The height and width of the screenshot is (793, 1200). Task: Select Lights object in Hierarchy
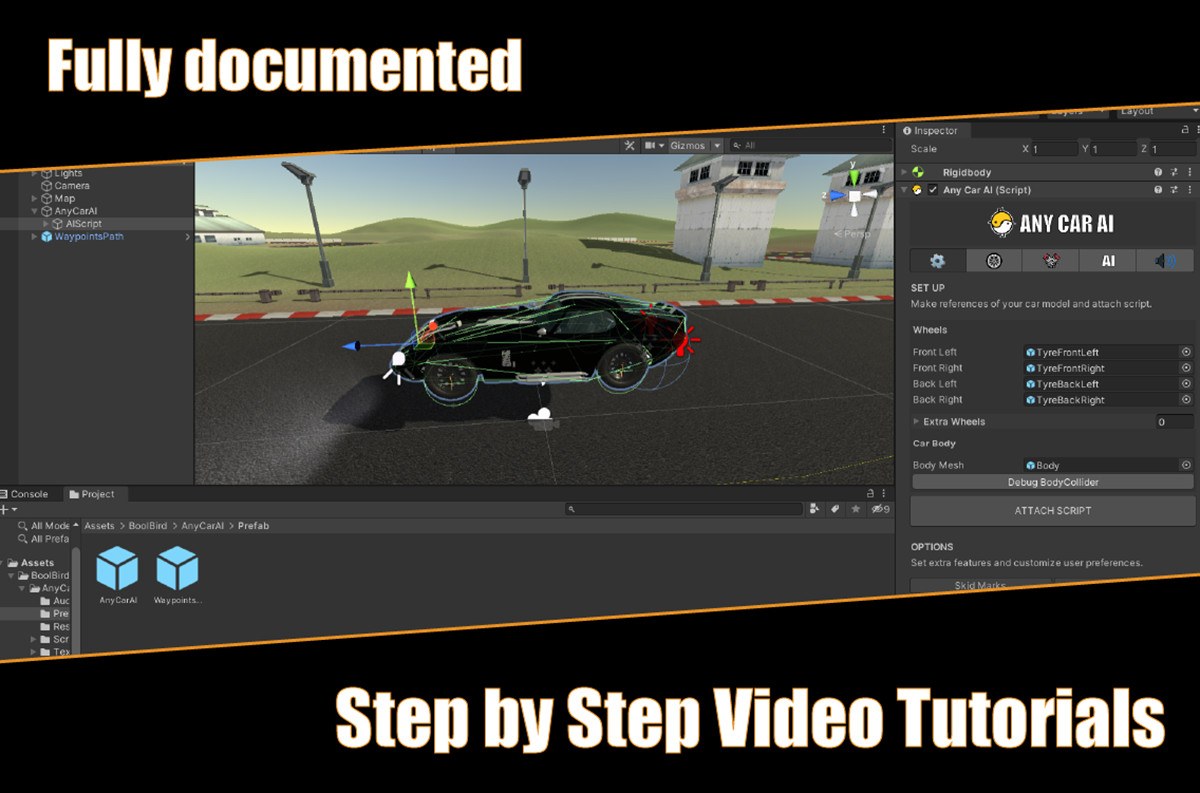tap(68, 173)
